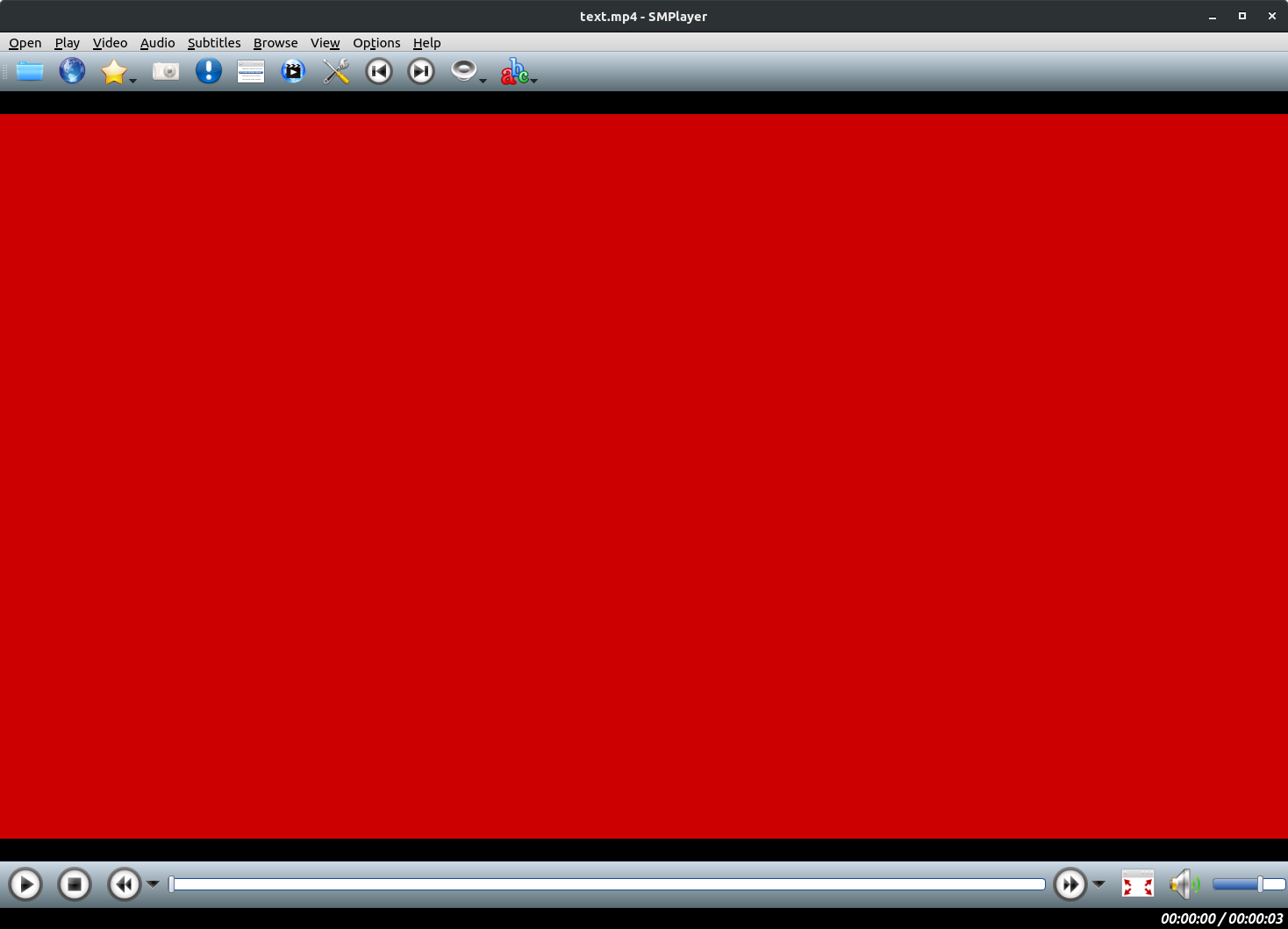This screenshot has width=1288, height=929.
Task: Open a URL with the globe icon
Action: [71, 71]
